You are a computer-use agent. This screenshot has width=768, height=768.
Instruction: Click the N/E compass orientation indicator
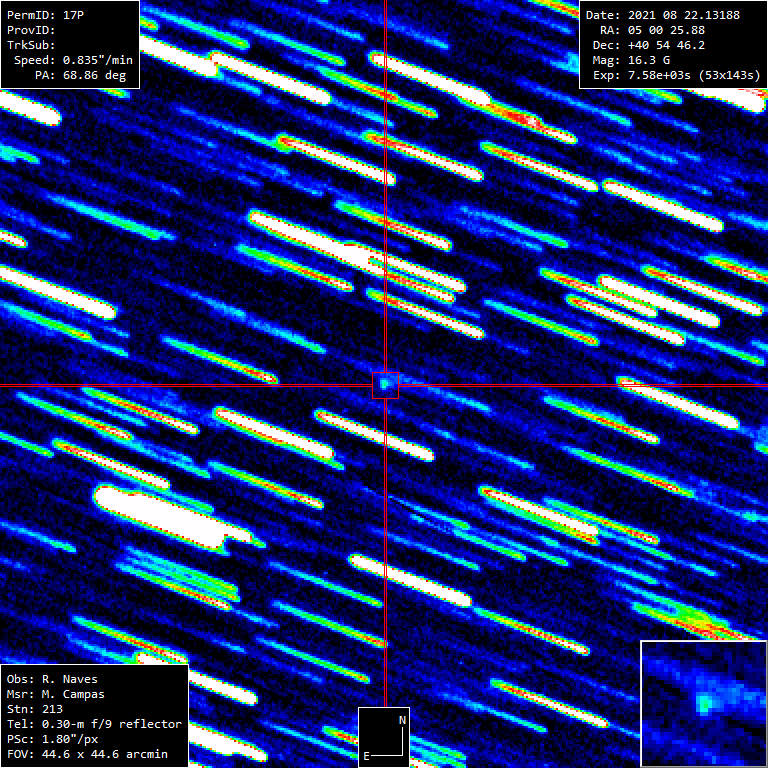384,737
